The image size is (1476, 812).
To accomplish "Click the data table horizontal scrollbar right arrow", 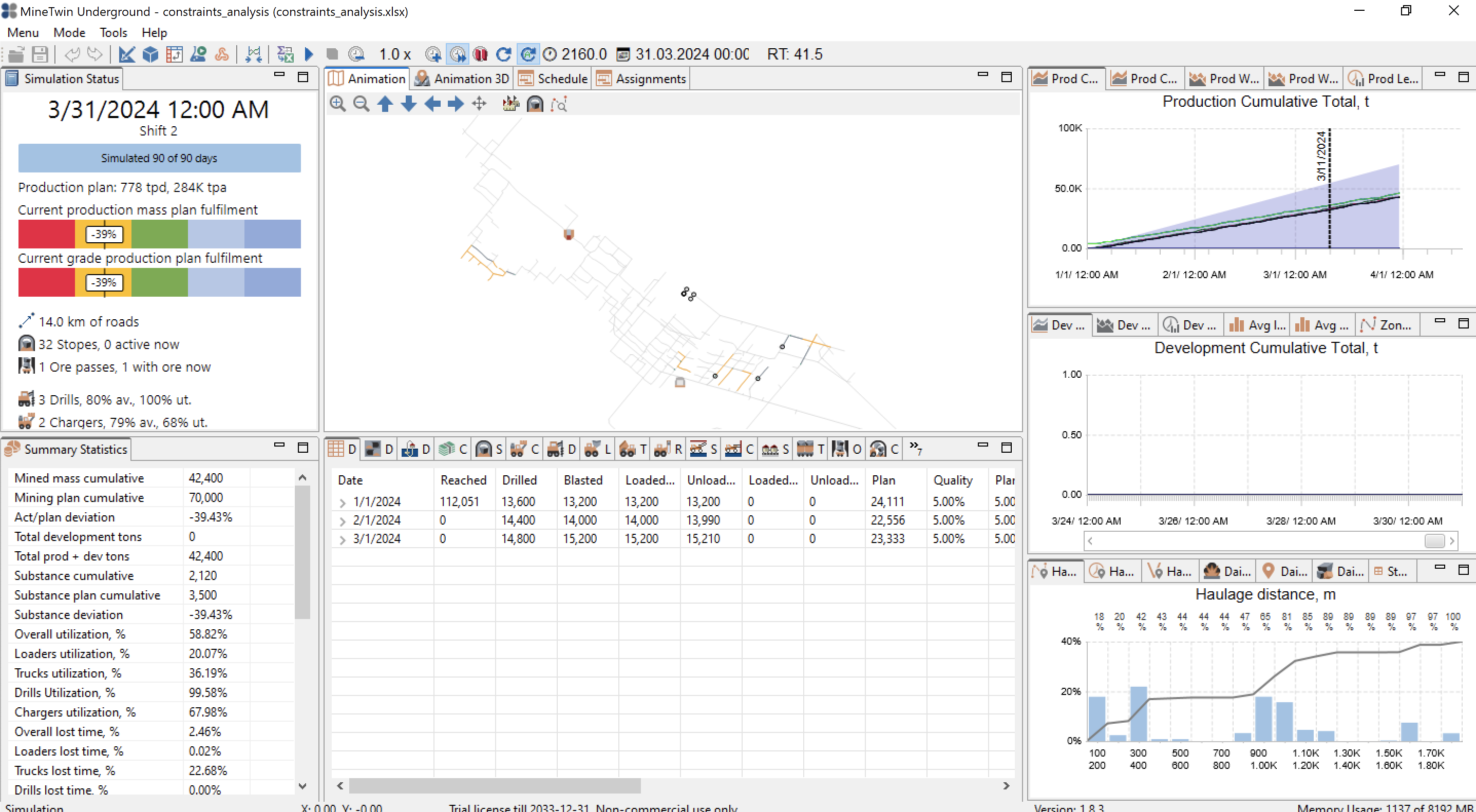I will (1006, 786).
